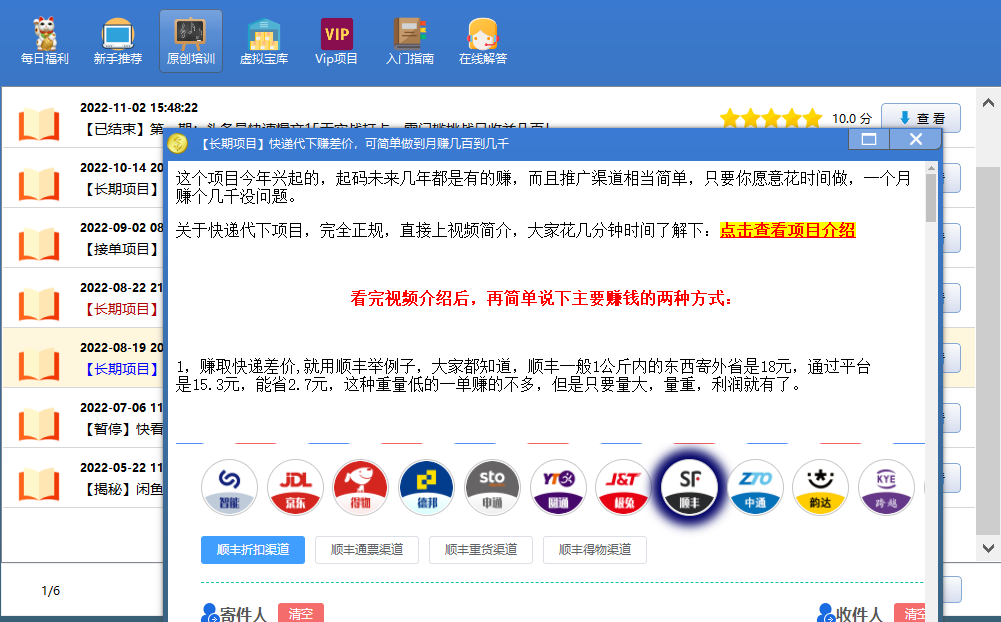Click the book icon for the 2022-08-19 entry
Viewport: 1001px width, 622px height.
pos(39,364)
